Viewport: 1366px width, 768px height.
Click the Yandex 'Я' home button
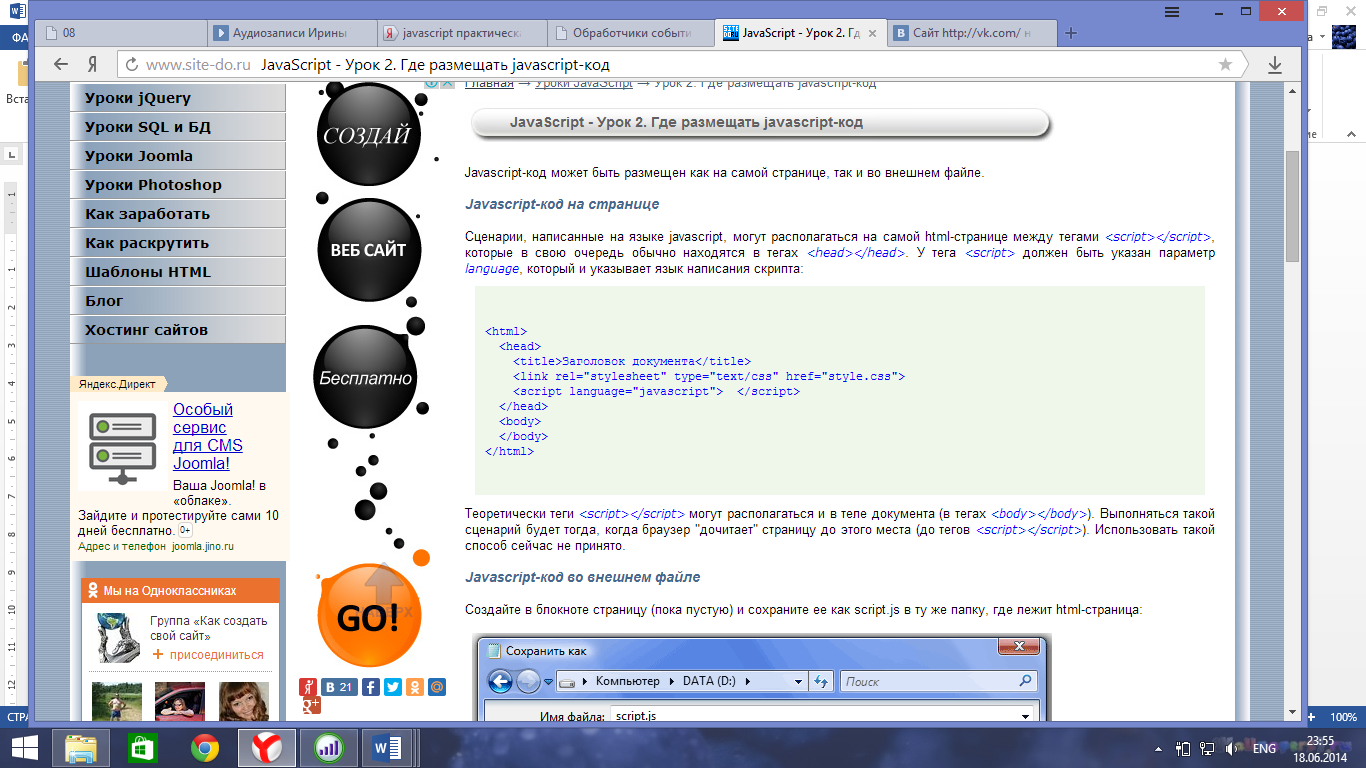coord(91,64)
